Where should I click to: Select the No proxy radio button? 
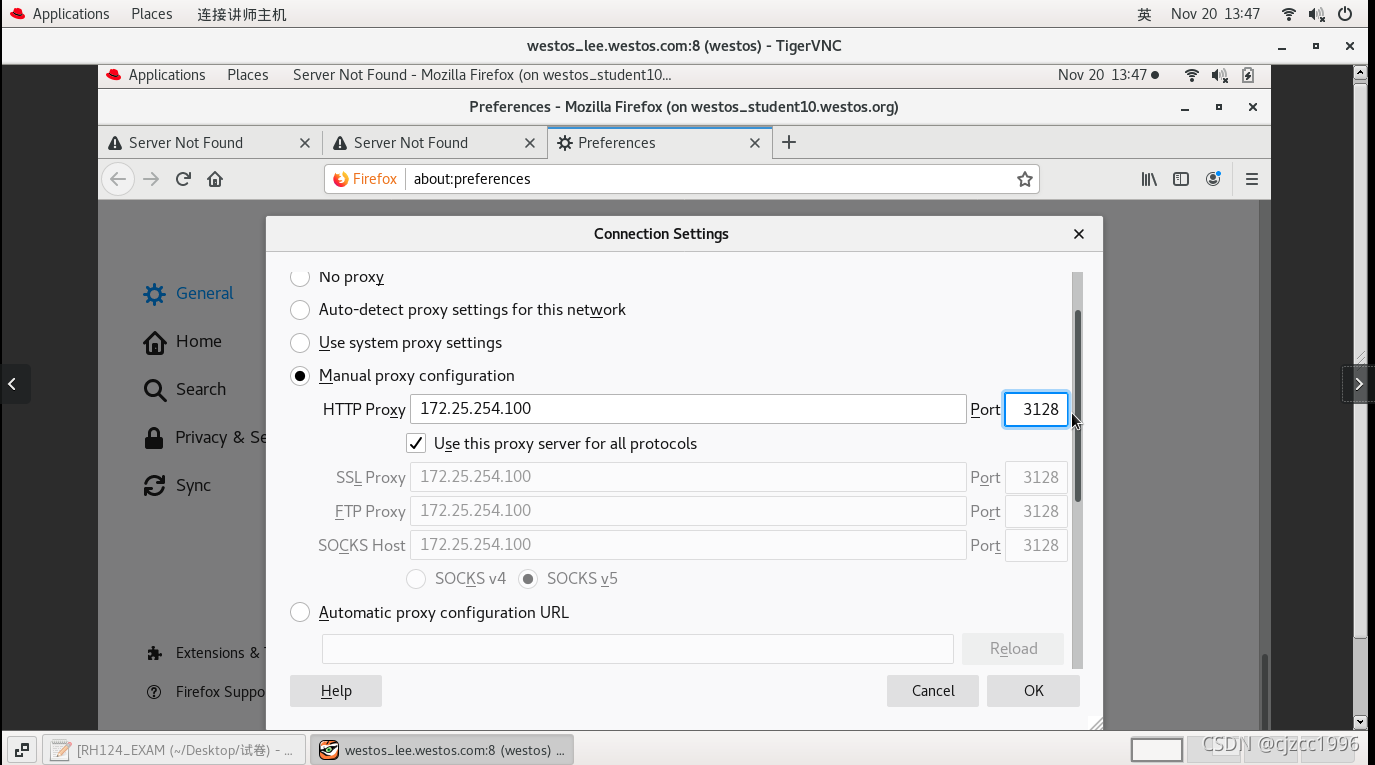[300, 276]
